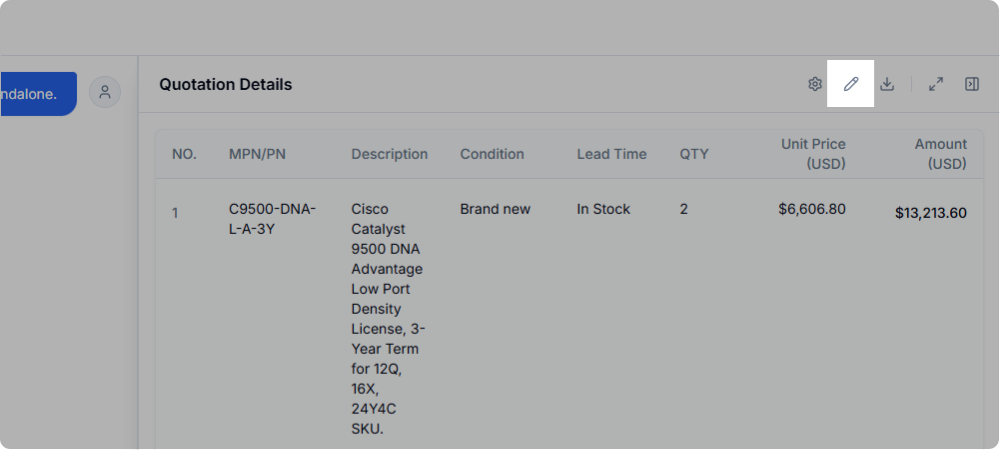Screen dimensions: 1000x450
Task: Click the Quotation Details title
Action: click(226, 85)
